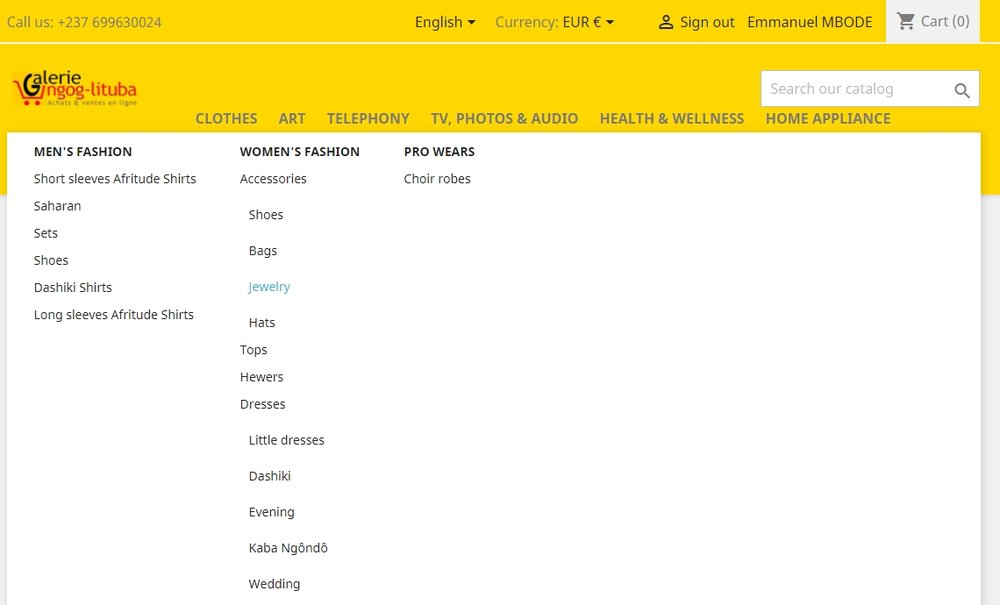1000x605 pixels.
Task: Open the Choir robes category under PRO WEARS
Action: (437, 178)
